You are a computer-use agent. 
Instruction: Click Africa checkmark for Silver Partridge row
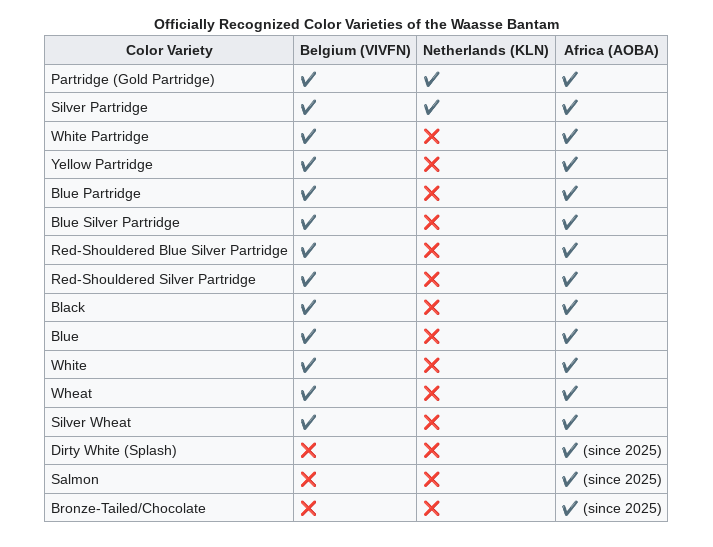pyautogui.click(x=570, y=108)
